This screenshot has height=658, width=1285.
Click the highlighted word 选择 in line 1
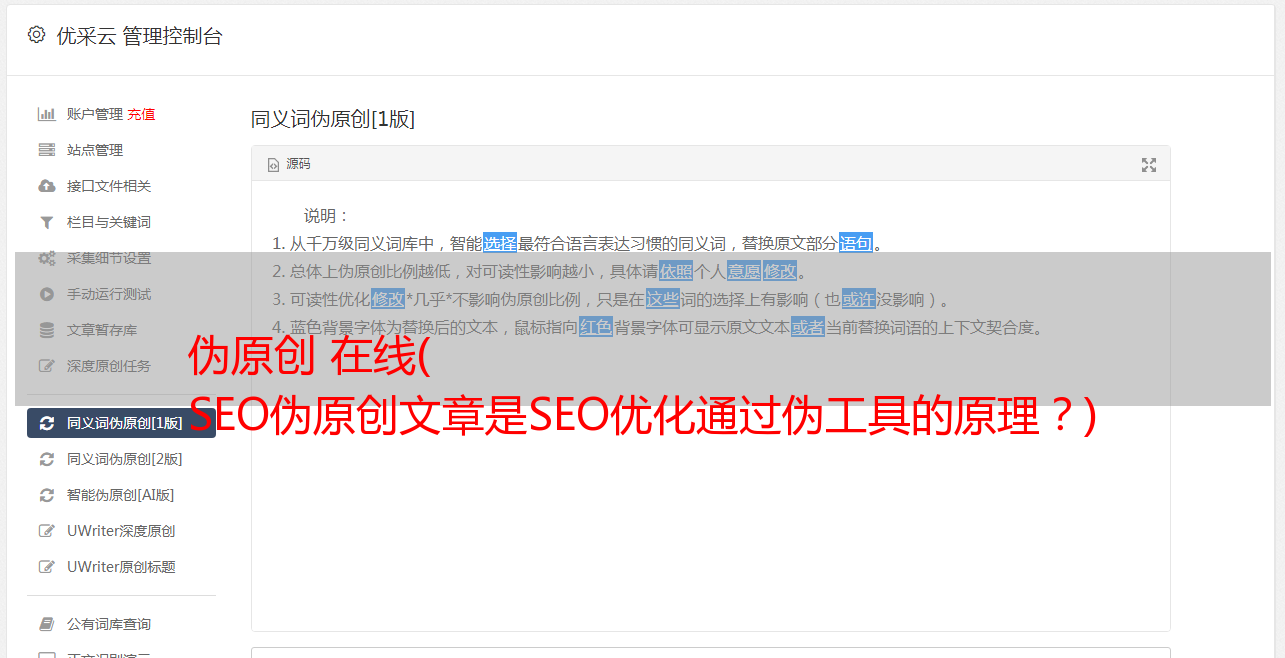pyautogui.click(x=500, y=243)
